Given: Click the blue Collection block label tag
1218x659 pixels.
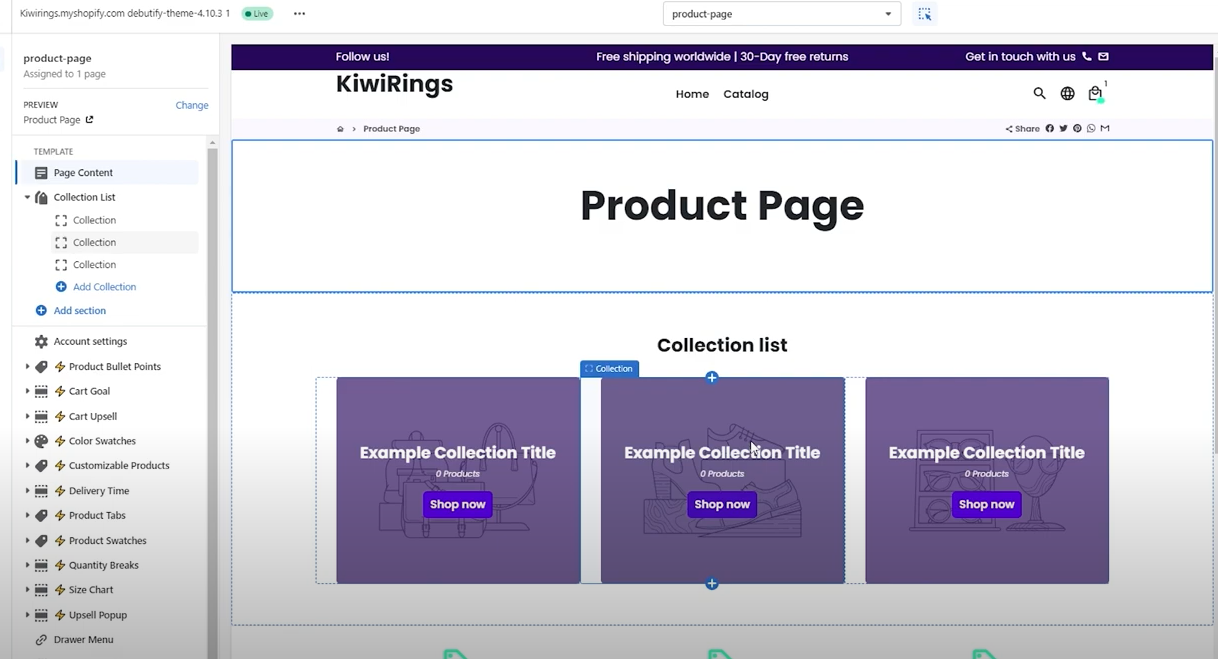Looking at the screenshot, I should [x=609, y=369].
